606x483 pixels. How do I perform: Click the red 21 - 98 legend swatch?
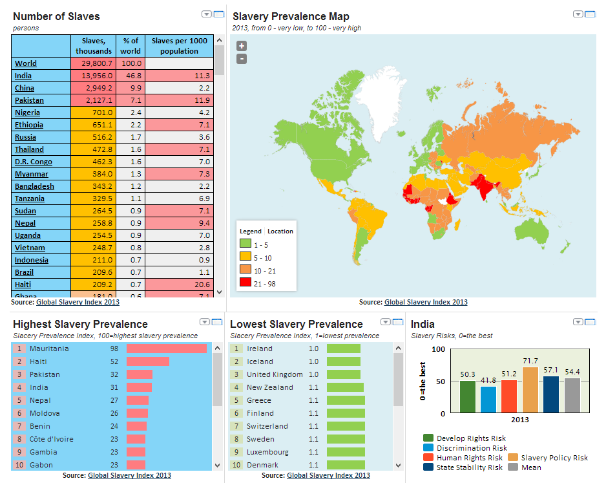(245, 282)
